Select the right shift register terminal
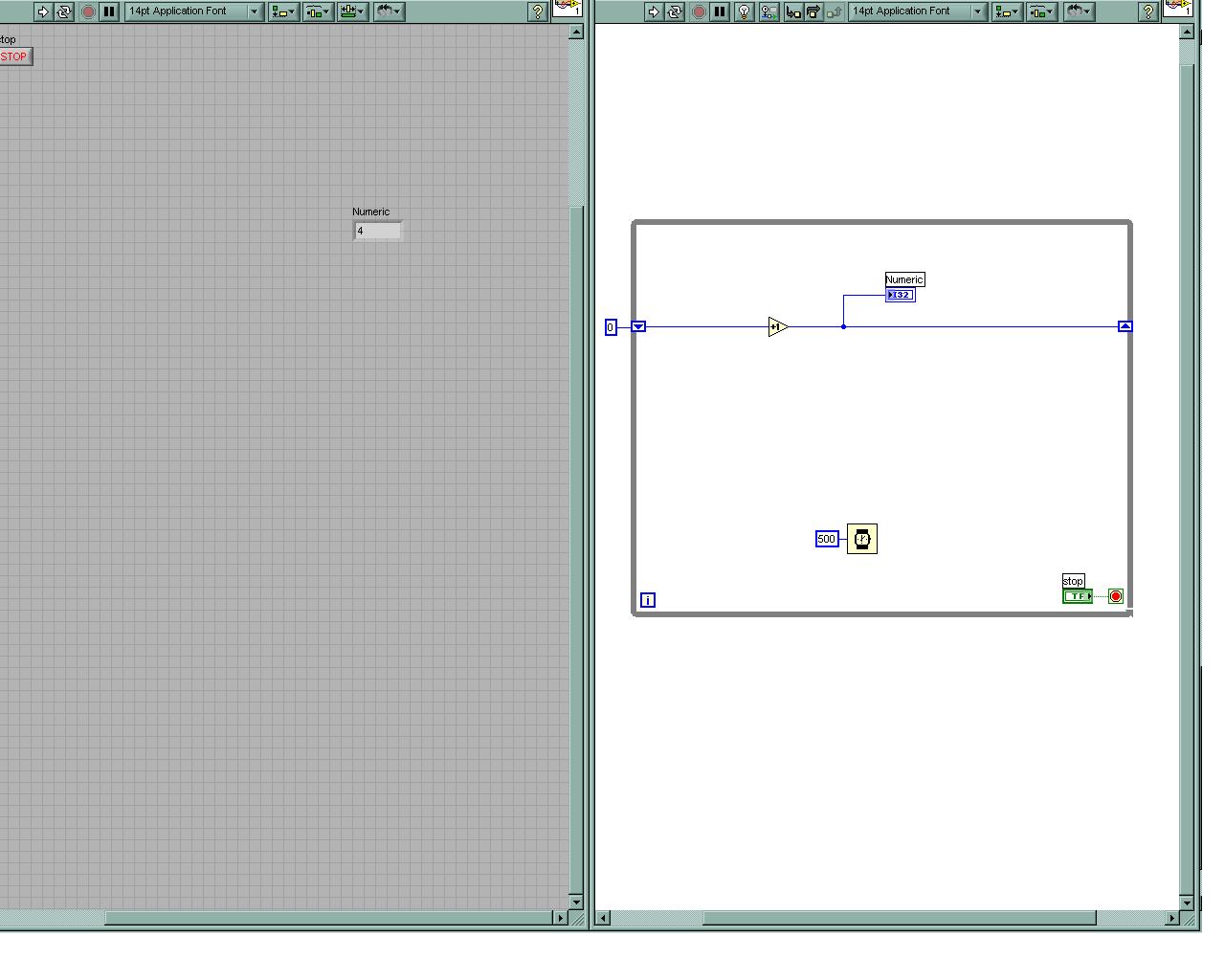The width and height of the screenshot is (1225, 980). pyautogui.click(x=1125, y=327)
